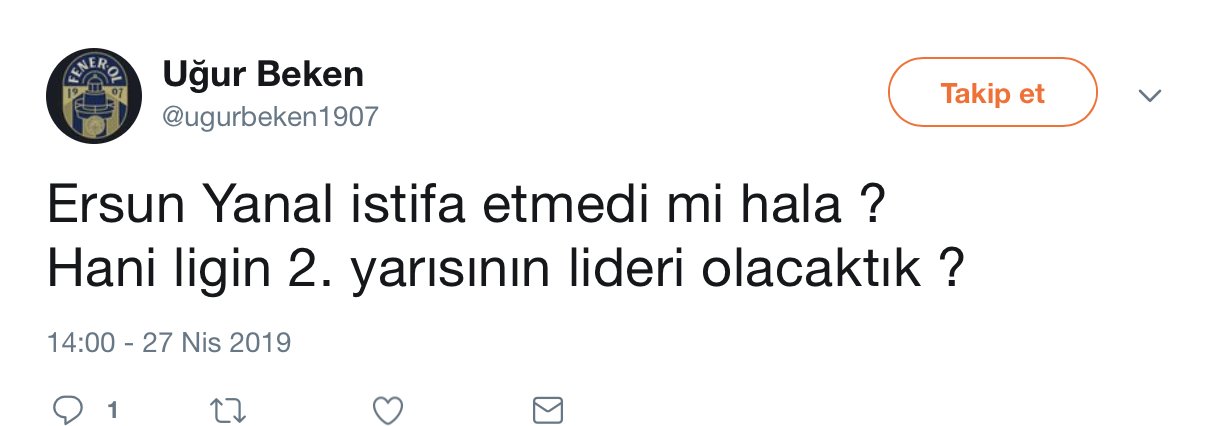The image size is (1220, 426).
Task: Send tweet via the envelope message icon
Action: [547, 410]
